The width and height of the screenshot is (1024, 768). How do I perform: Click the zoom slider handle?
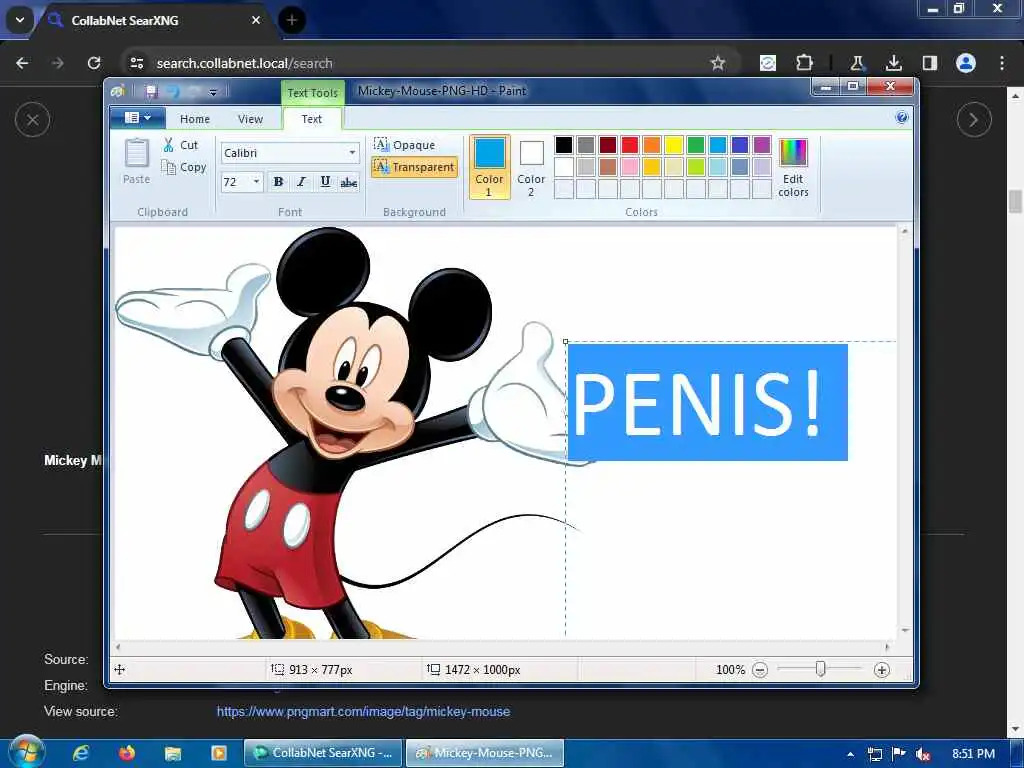click(x=820, y=669)
